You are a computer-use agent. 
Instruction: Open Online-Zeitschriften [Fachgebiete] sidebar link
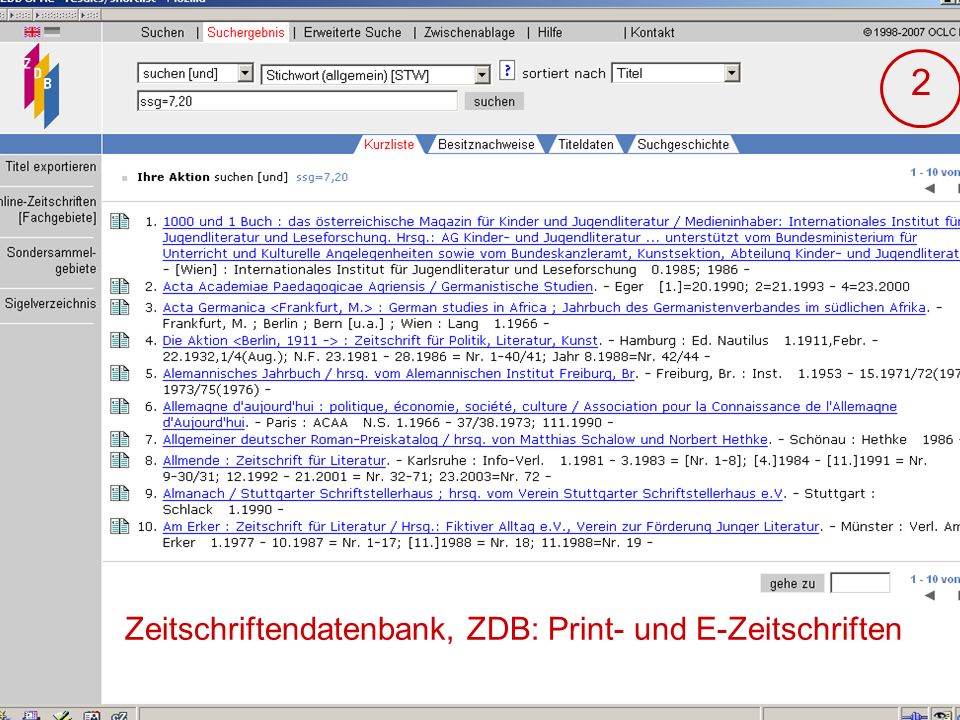(x=48, y=209)
